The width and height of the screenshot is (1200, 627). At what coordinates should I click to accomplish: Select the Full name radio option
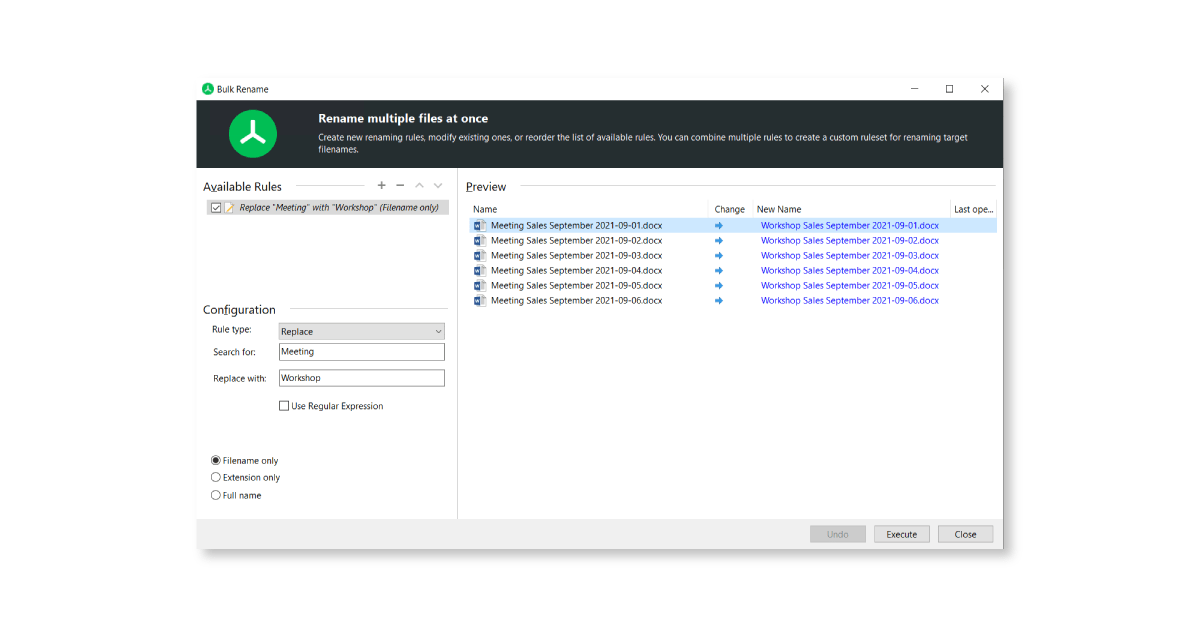tap(216, 495)
